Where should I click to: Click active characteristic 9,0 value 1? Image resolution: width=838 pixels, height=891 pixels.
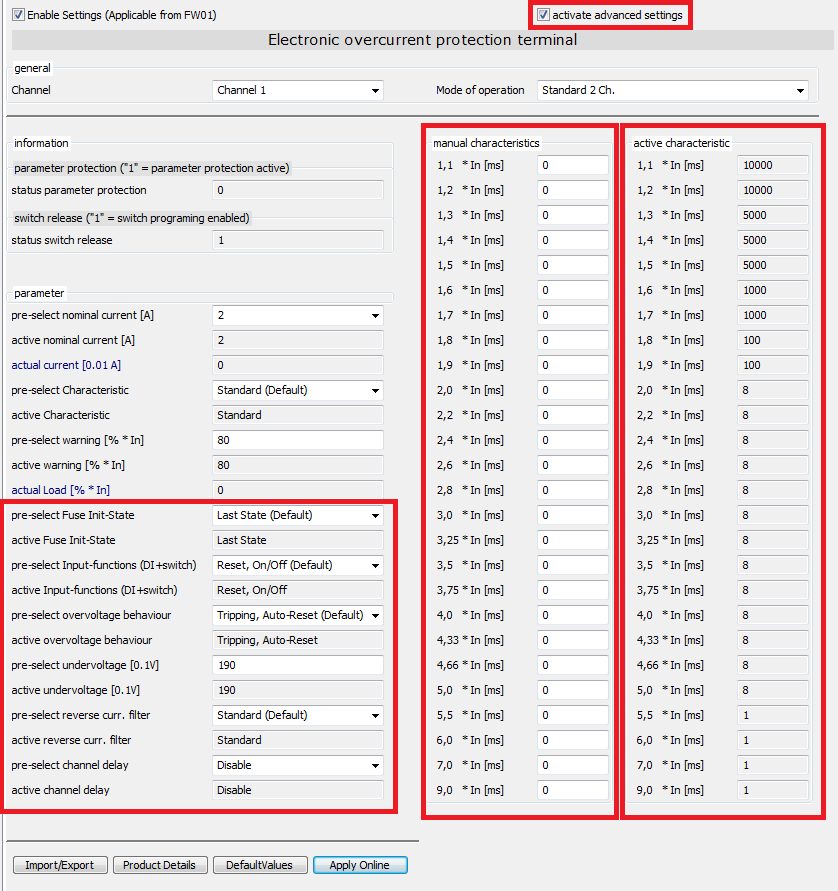tap(773, 790)
